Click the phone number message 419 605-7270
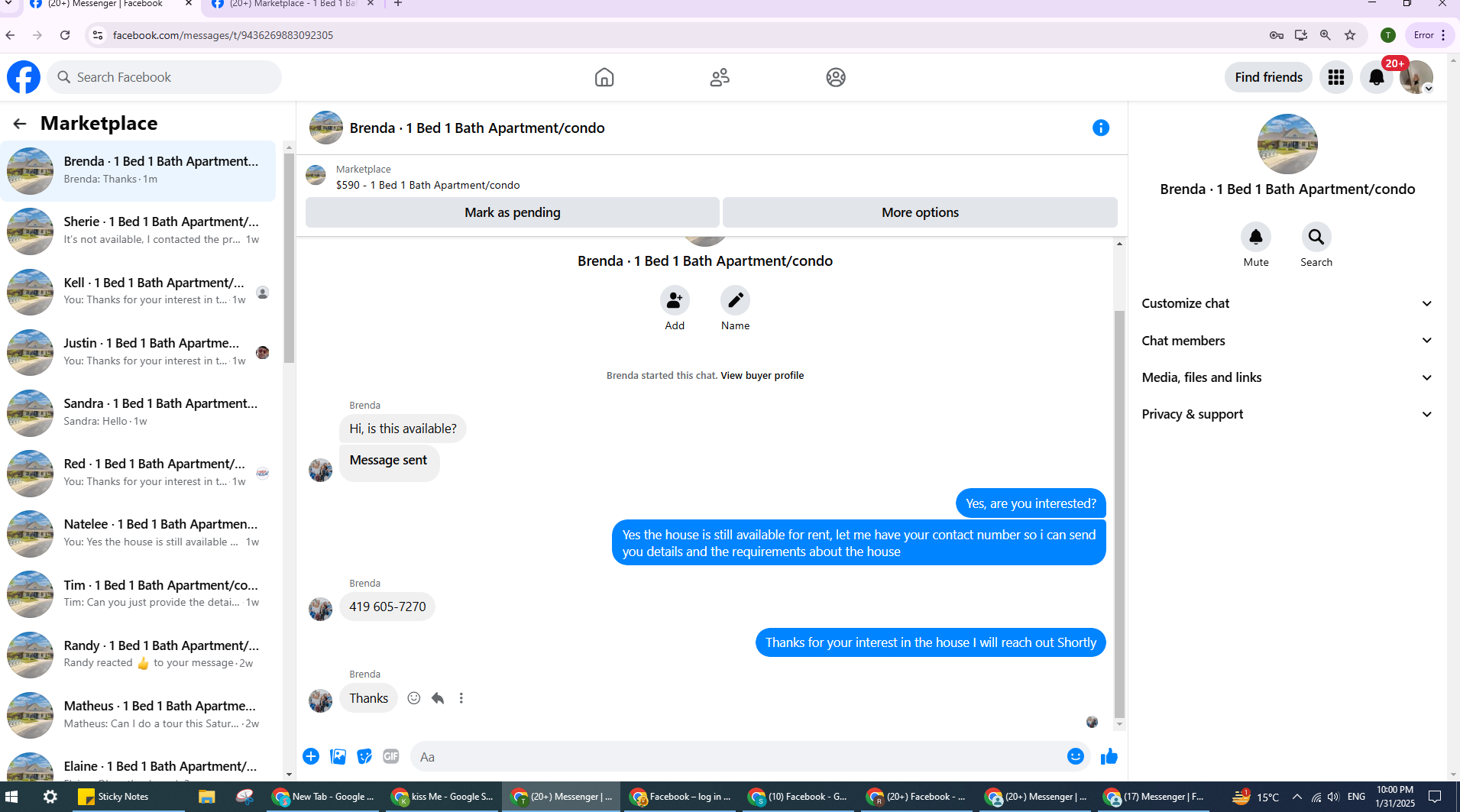The image size is (1460, 812). tap(387, 607)
